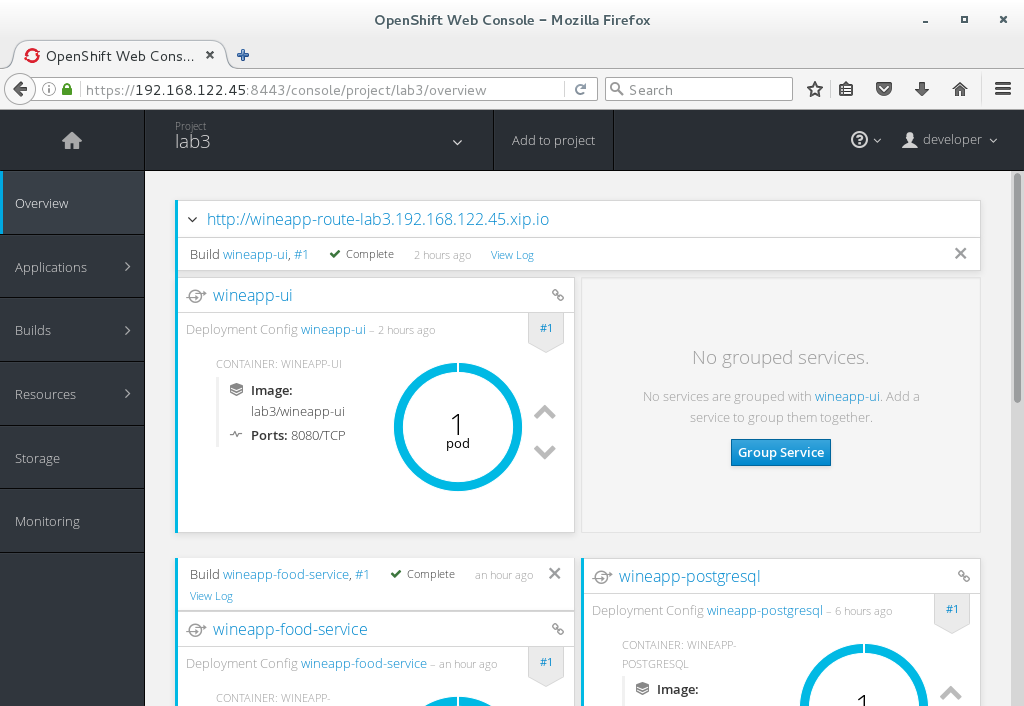Screen dimensions: 1024x706
Task: Expand the lab3 project dropdown
Action: pos(457,142)
